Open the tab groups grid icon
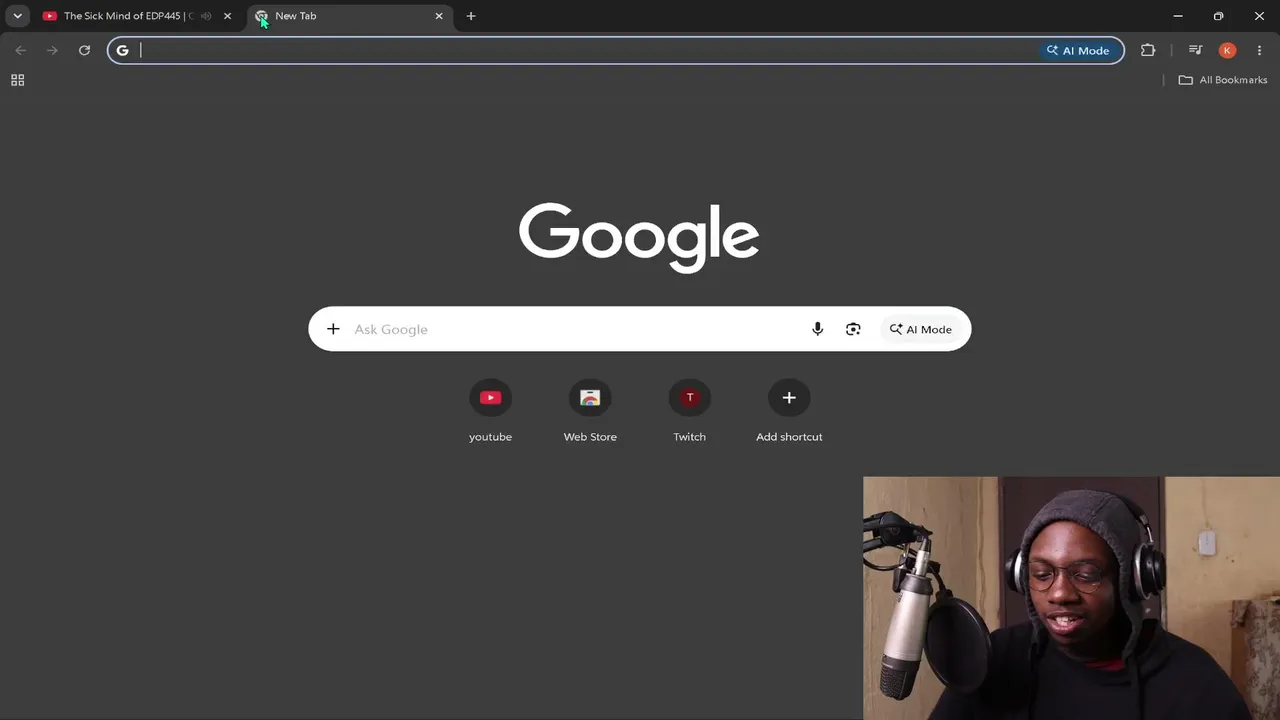 click(x=17, y=80)
